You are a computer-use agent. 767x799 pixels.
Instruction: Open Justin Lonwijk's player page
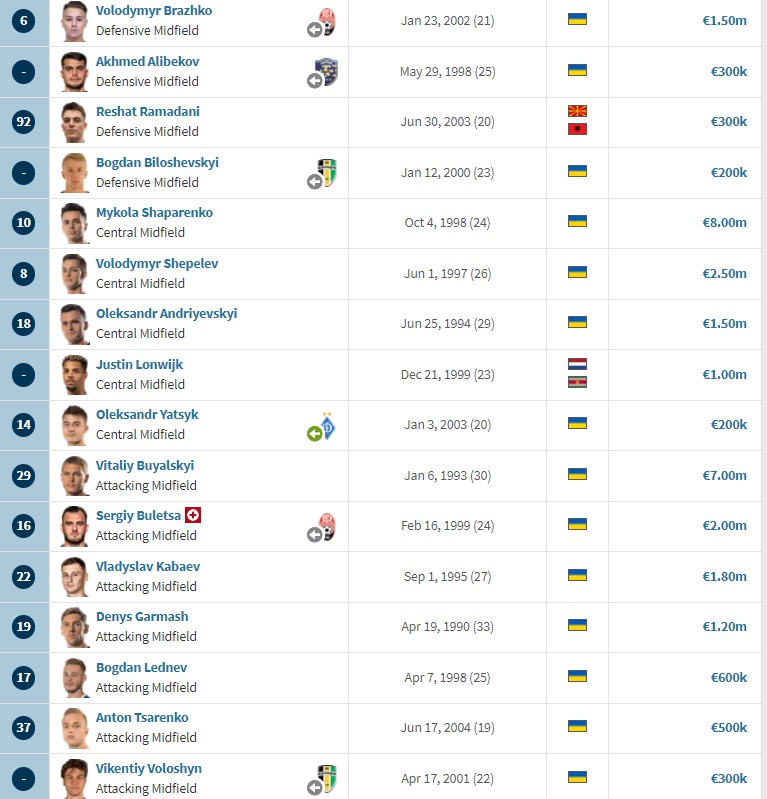pyautogui.click(x=140, y=364)
